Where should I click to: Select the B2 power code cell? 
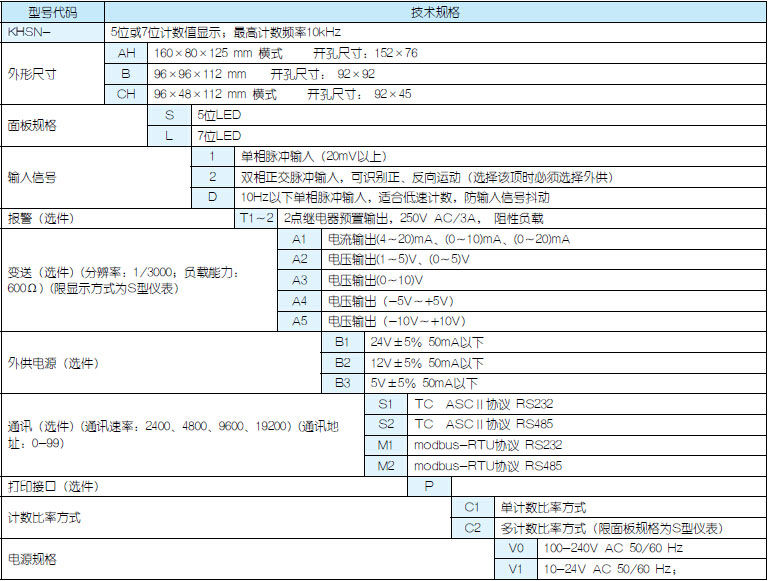coord(343,363)
